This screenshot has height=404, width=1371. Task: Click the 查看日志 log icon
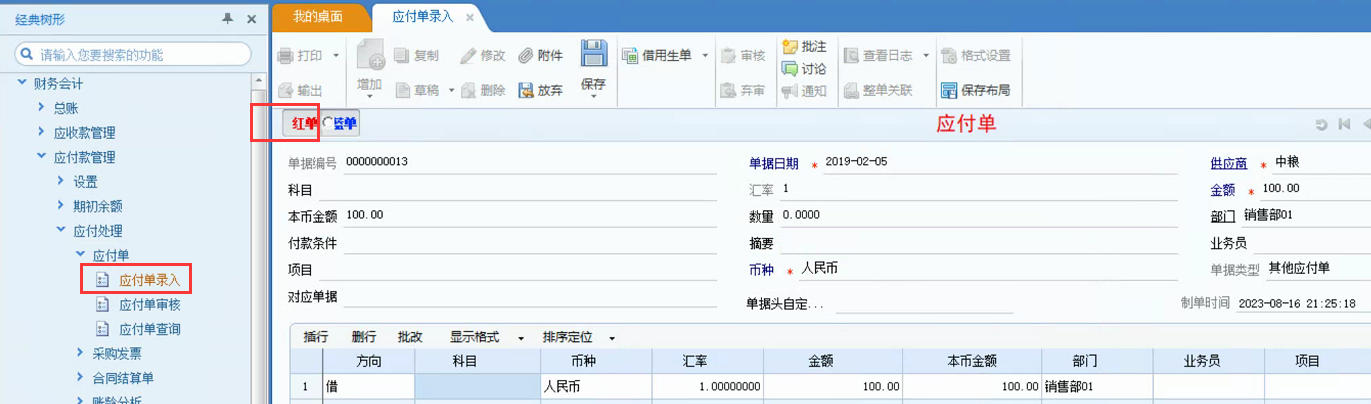pos(851,55)
